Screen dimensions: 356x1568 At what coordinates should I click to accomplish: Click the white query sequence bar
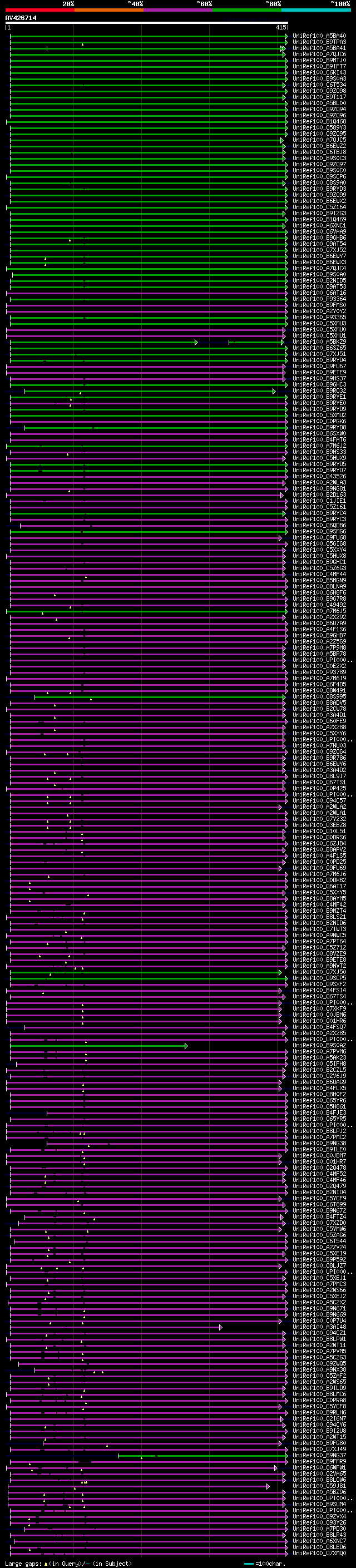[x=147, y=23]
